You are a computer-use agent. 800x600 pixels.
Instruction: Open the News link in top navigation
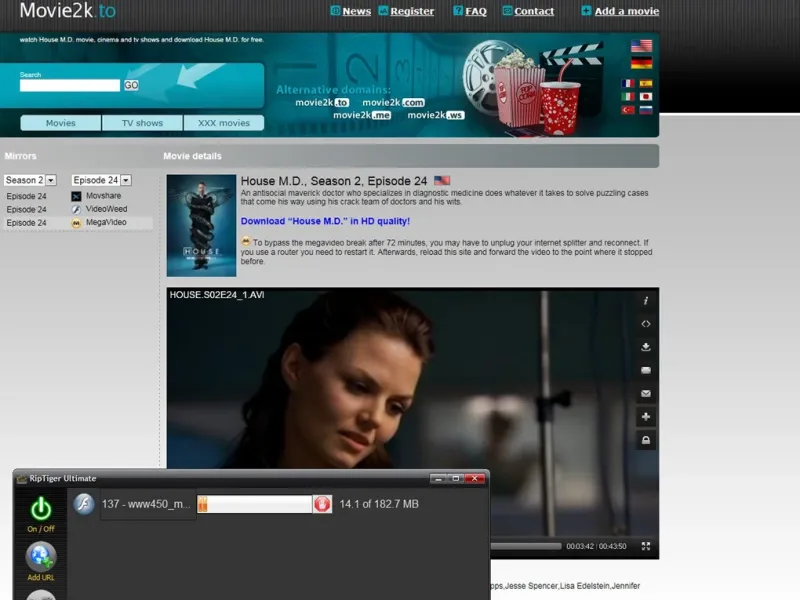(356, 11)
